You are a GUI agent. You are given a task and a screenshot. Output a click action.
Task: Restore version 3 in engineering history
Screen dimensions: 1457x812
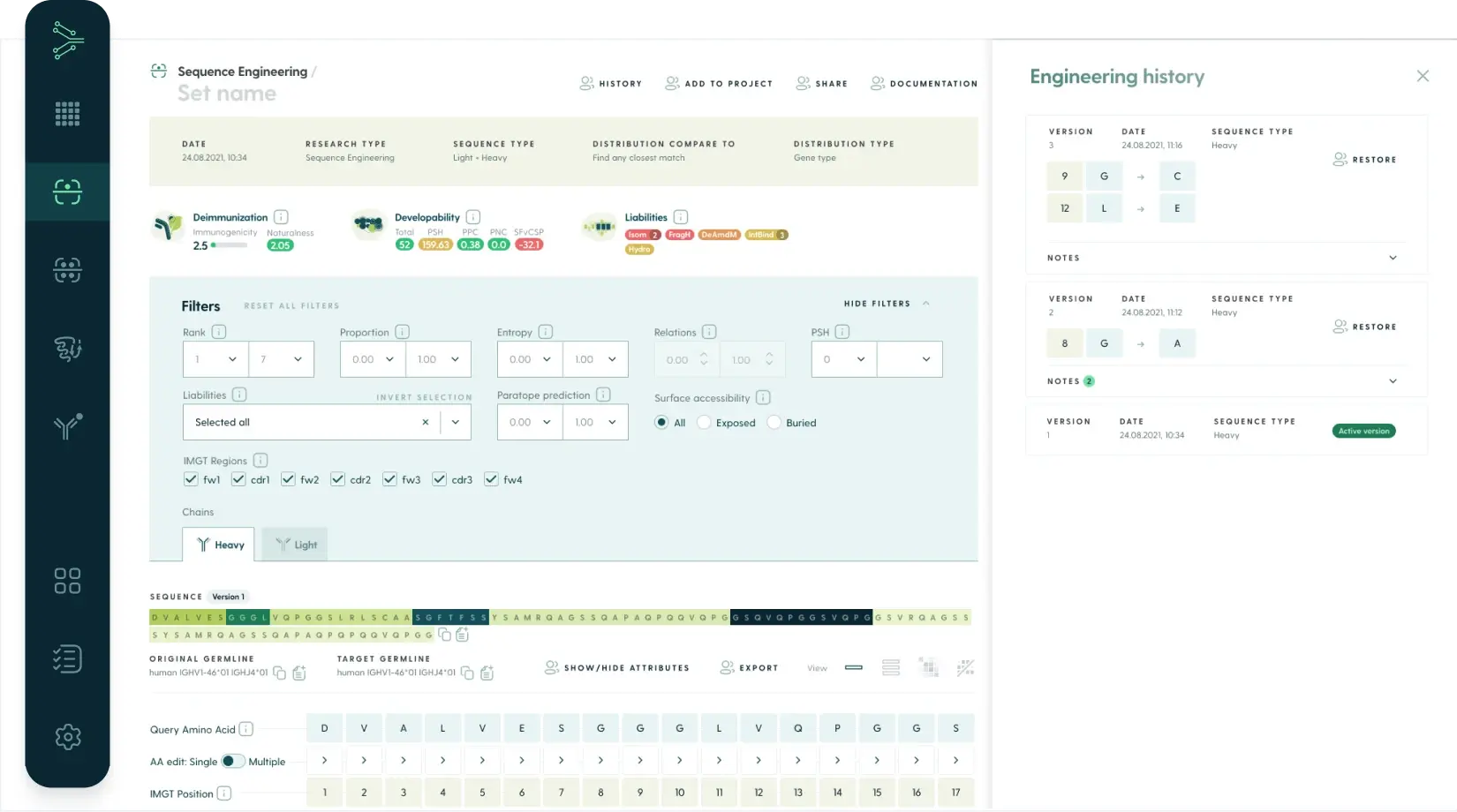(x=1364, y=160)
